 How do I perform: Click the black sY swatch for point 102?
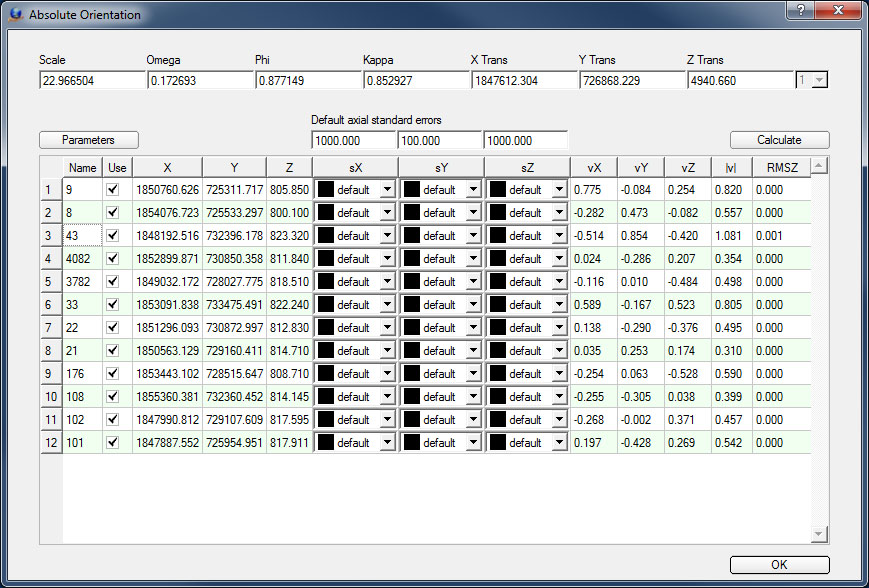[412, 420]
